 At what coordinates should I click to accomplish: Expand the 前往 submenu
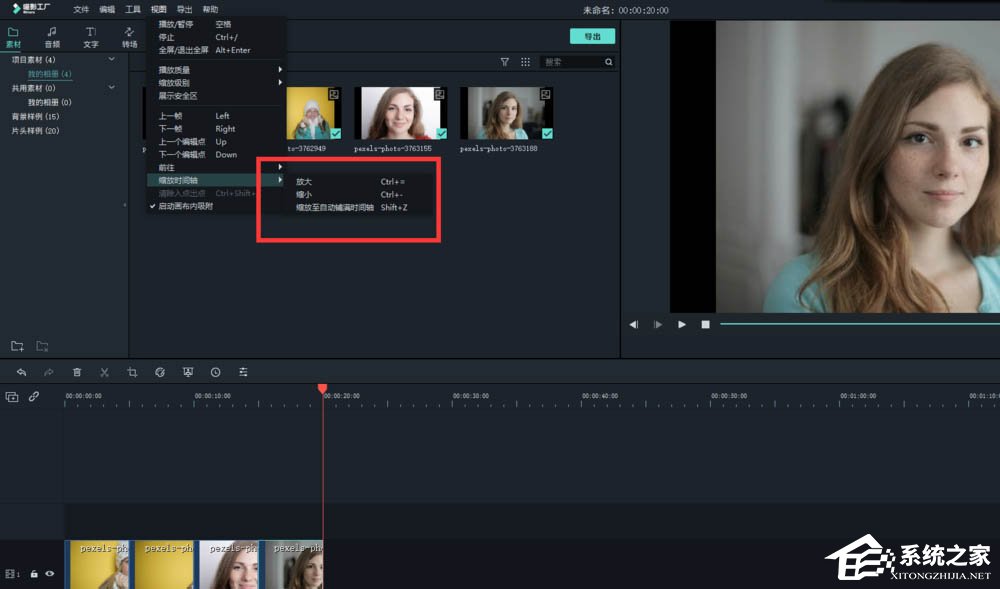[216, 167]
